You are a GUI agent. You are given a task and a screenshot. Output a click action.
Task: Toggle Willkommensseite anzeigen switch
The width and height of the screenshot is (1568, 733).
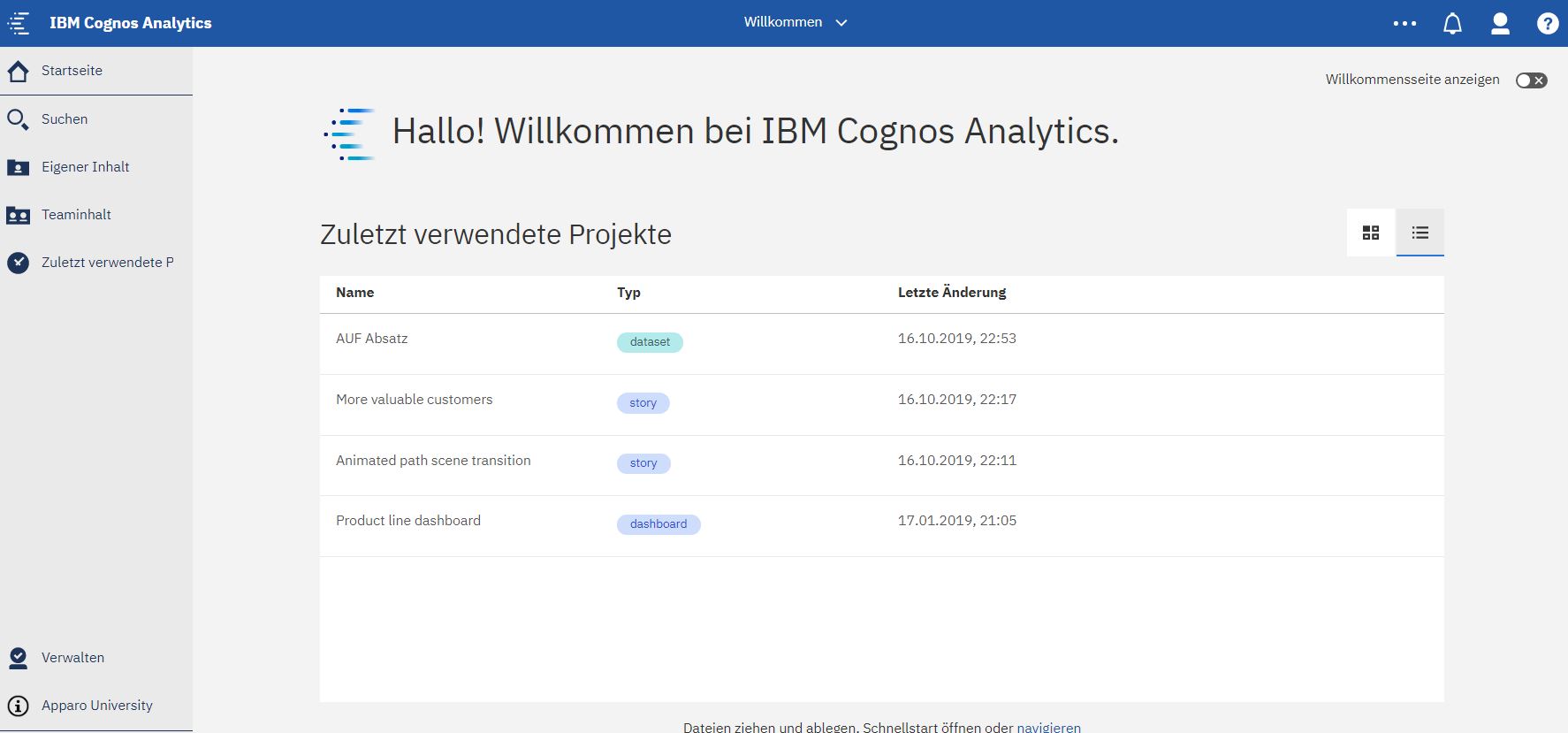coord(1531,80)
